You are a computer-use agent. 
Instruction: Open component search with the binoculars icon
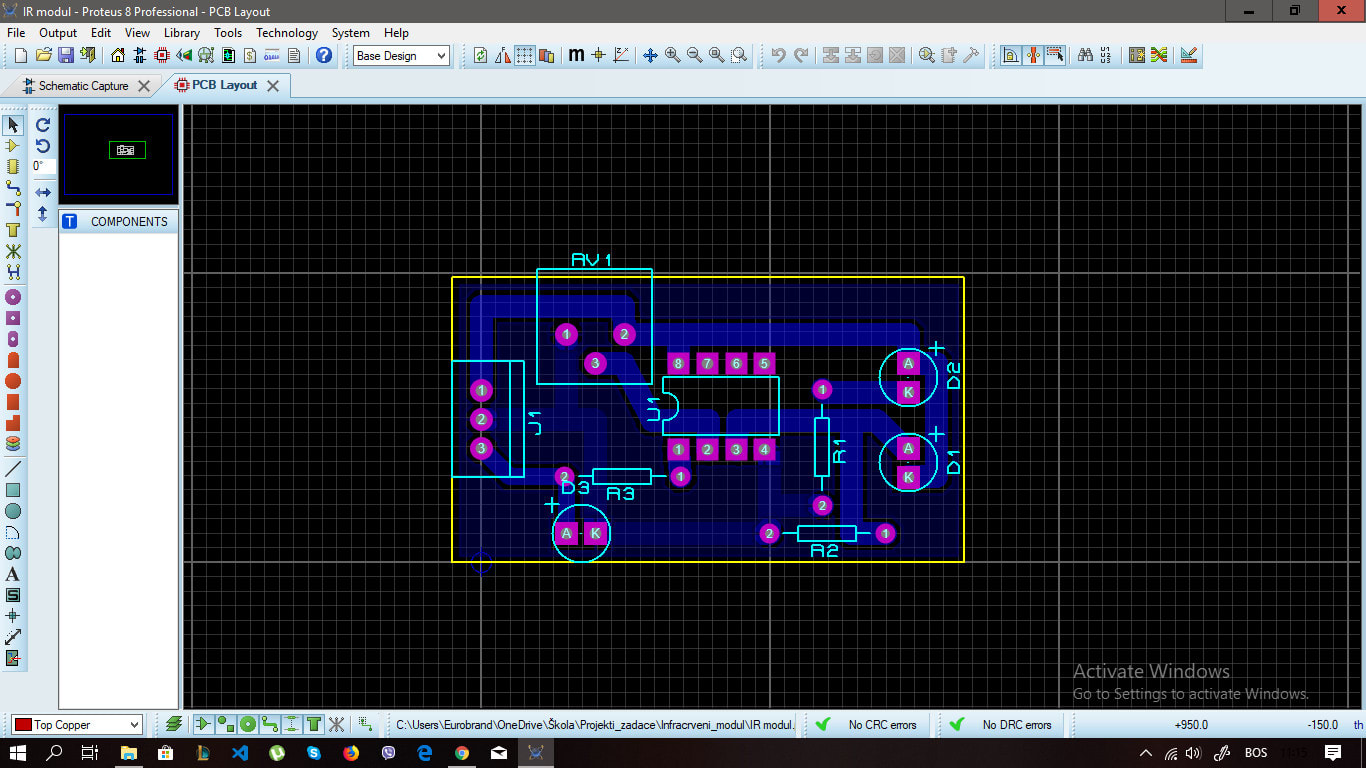coord(1085,55)
